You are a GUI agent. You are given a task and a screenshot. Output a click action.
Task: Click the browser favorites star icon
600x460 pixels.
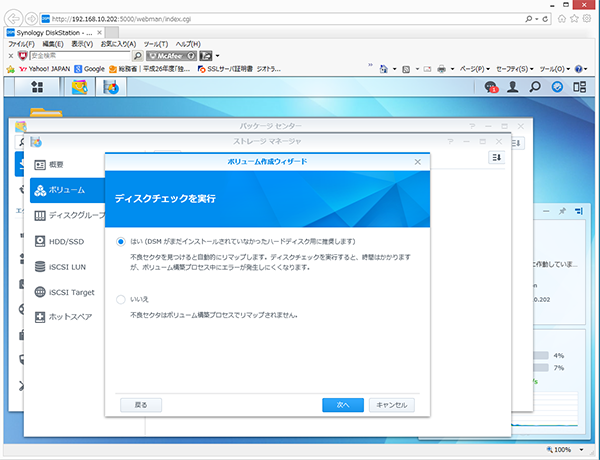tap(574, 18)
